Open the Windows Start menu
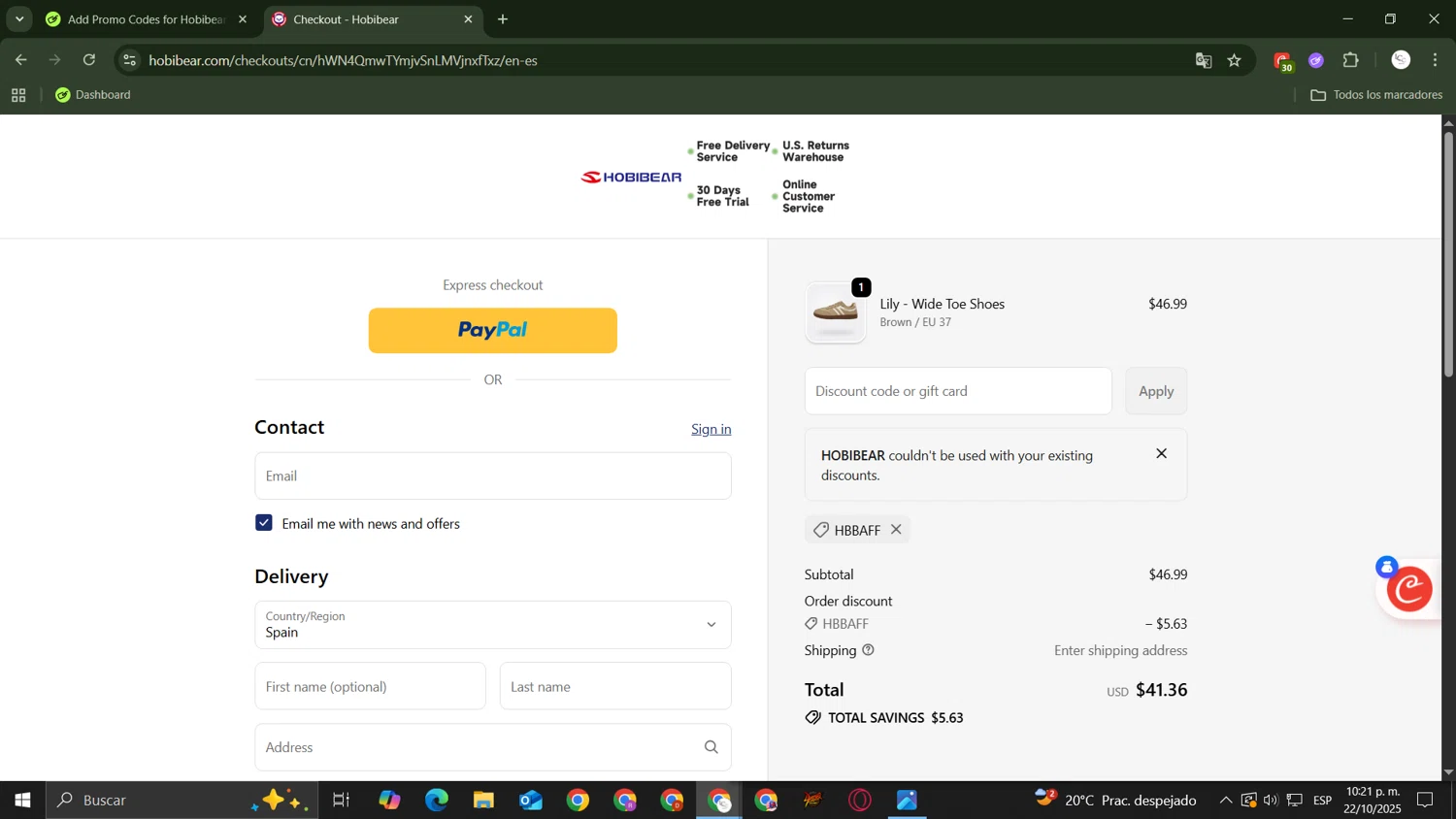Screen dimensions: 1456x819 point(22,801)
